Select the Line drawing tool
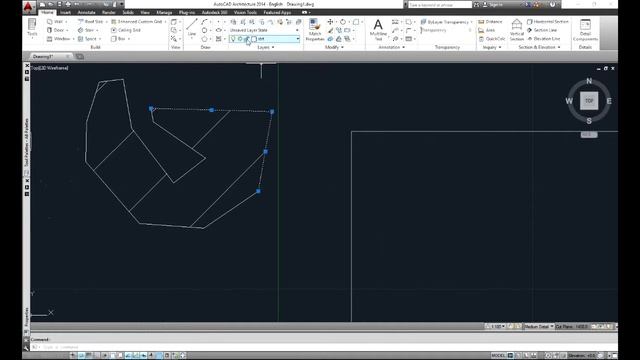Viewport: 640px width, 360px height. pos(192,28)
